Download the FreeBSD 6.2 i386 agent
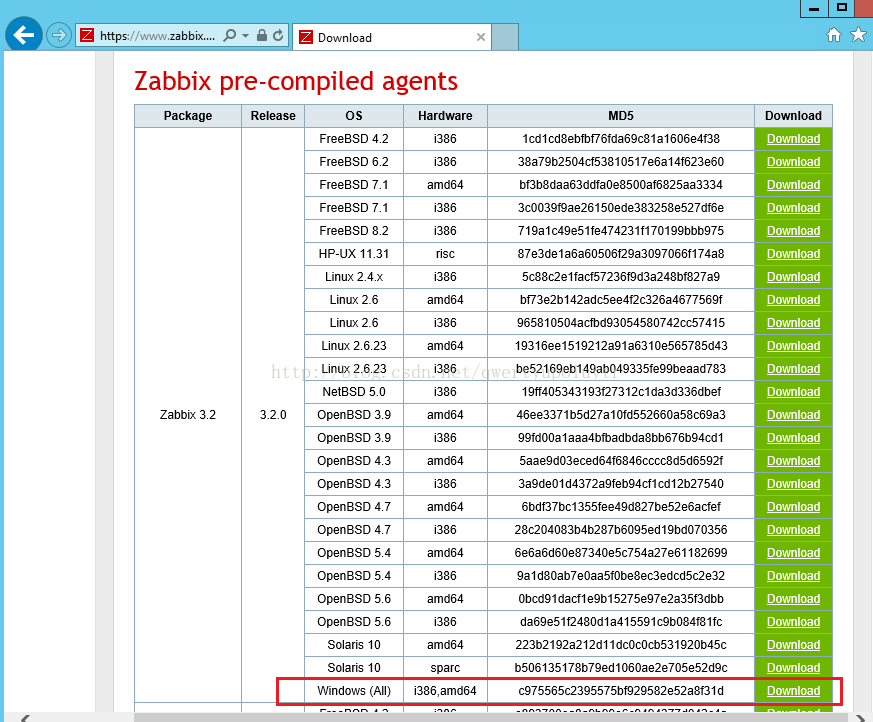The height and width of the screenshot is (722, 873). click(793, 161)
